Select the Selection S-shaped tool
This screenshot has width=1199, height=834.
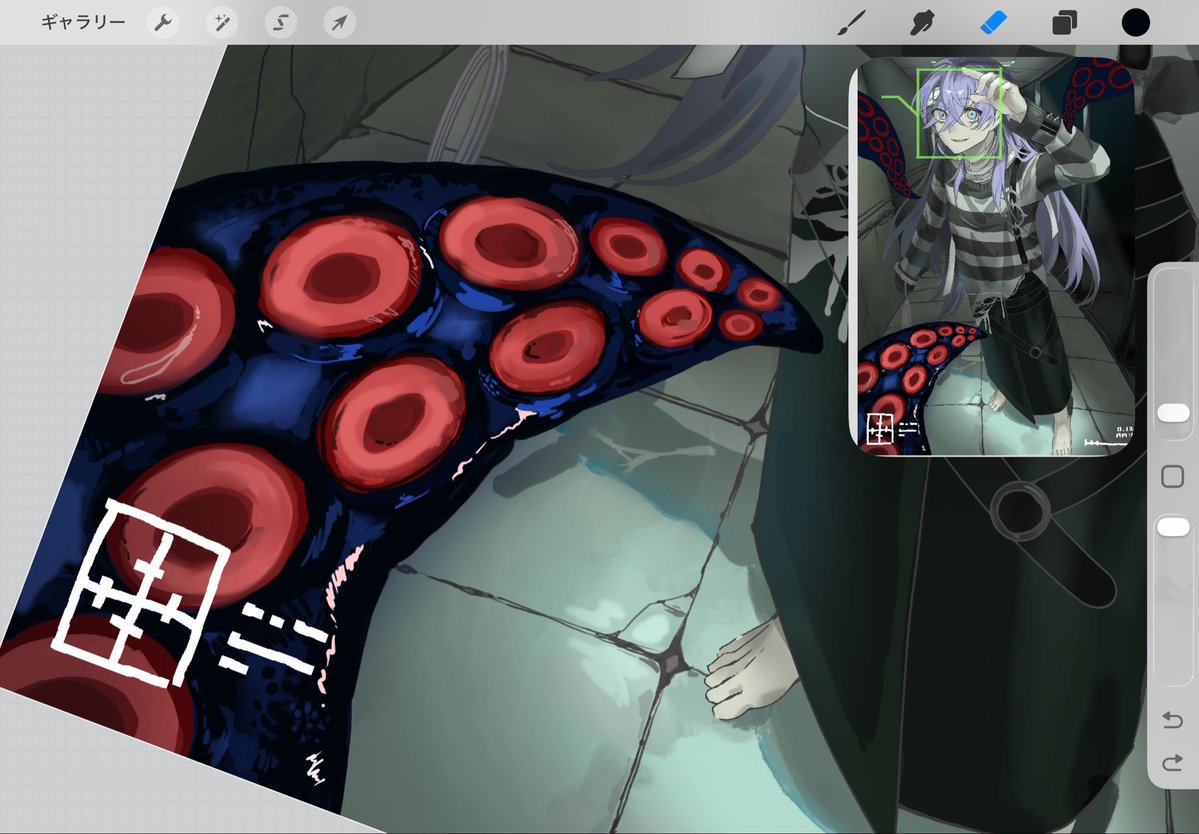click(281, 23)
